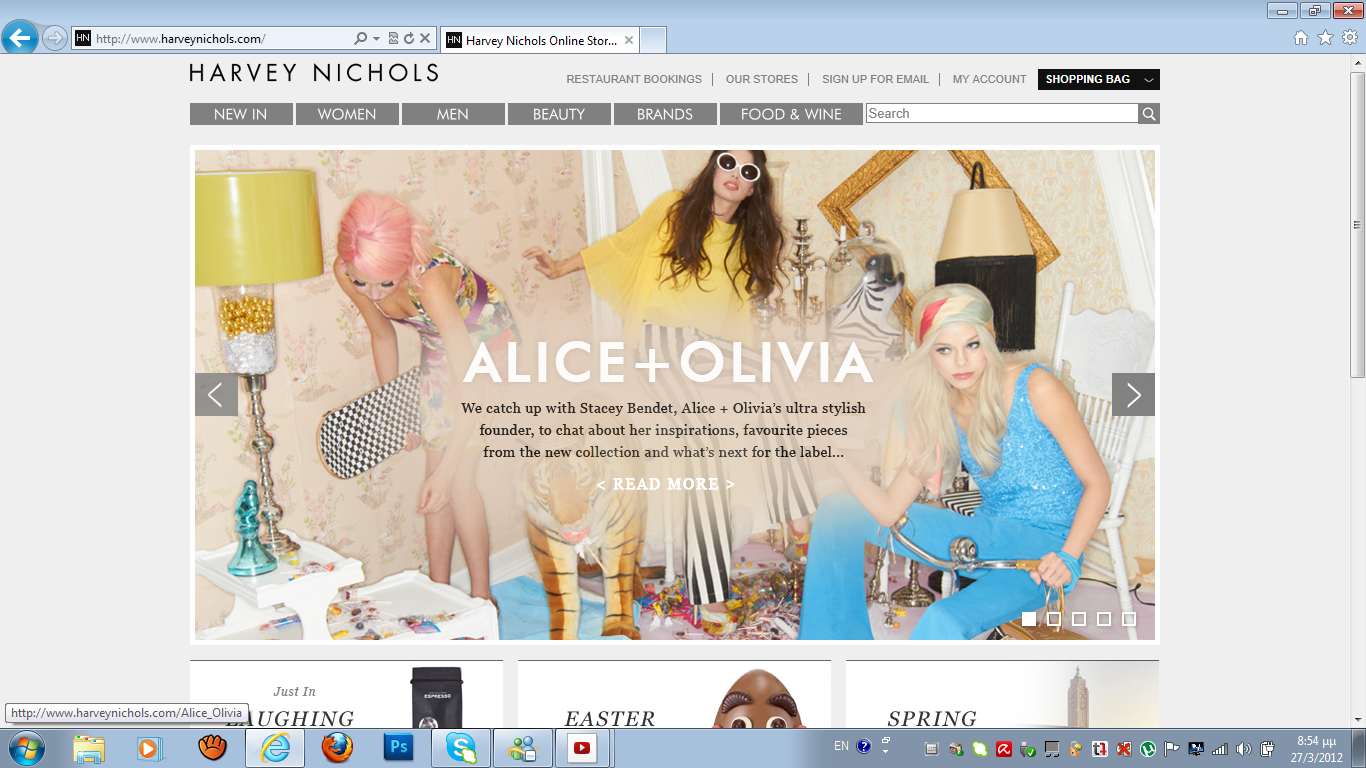Image resolution: width=1366 pixels, height=768 pixels.
Task: Open the clock showing 8:54 and date
Action: (x=1316, y=749)
